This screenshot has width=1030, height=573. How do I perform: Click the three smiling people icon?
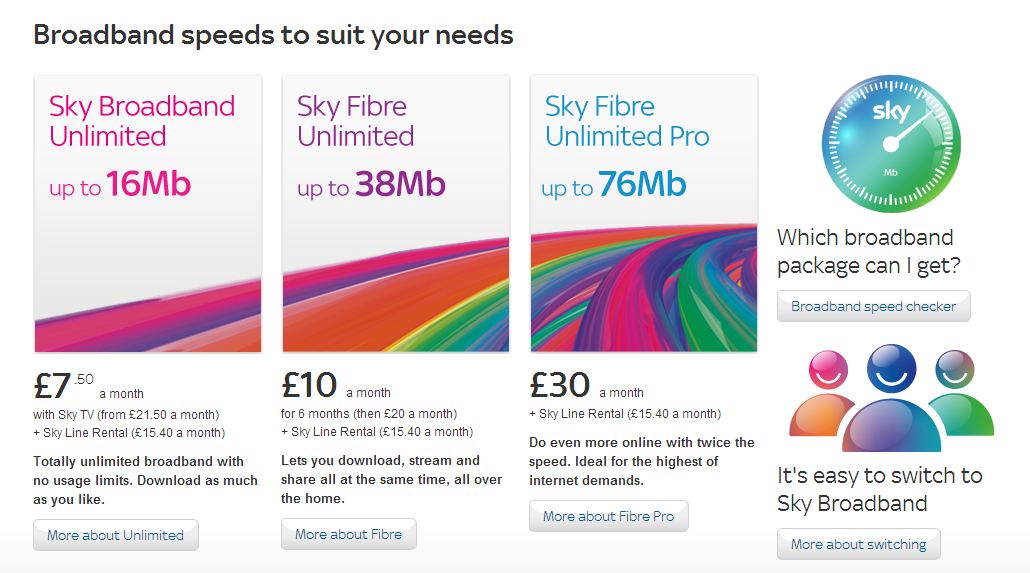click(890, 398)
